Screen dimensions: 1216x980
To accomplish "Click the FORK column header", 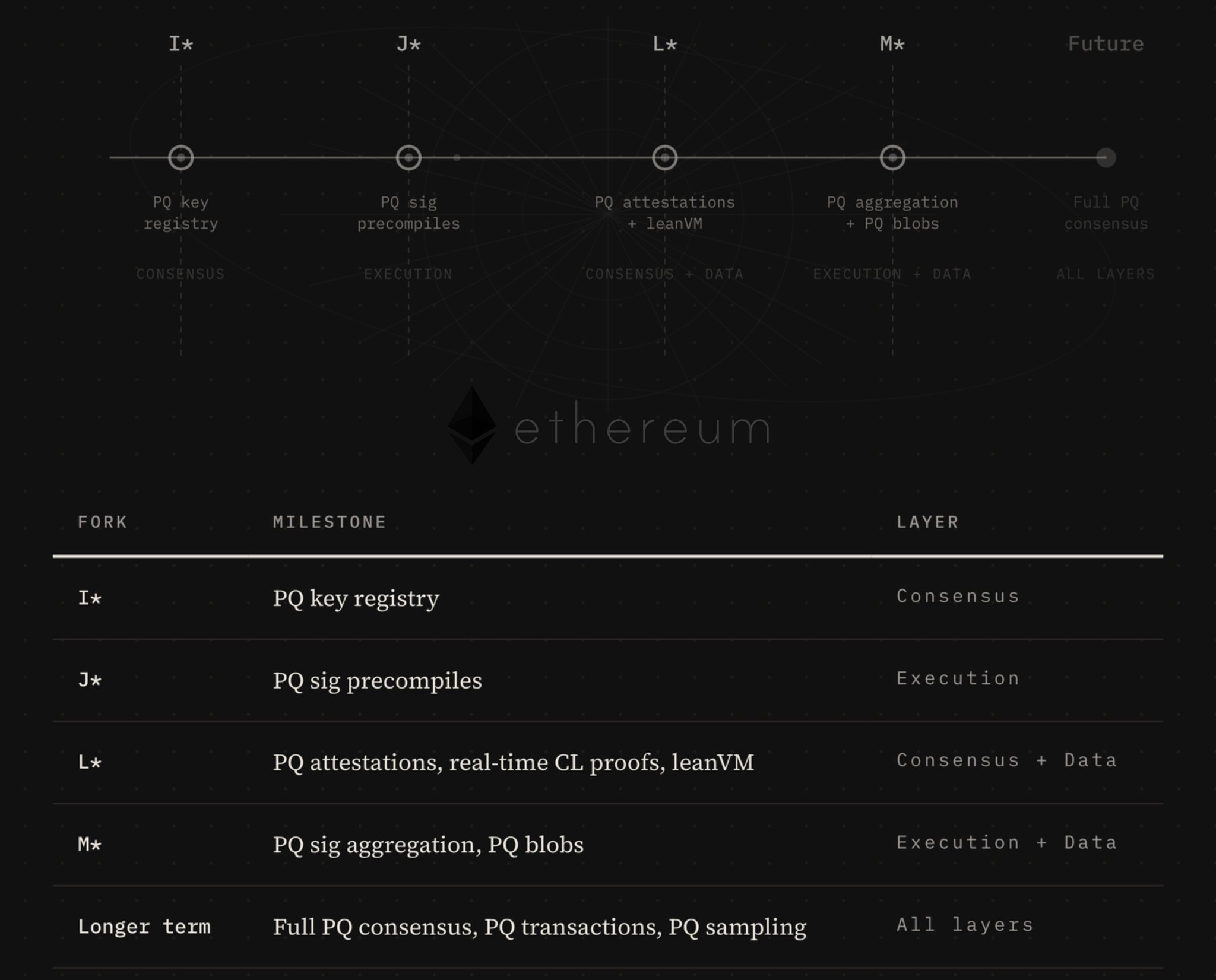I will click(103, 522).
